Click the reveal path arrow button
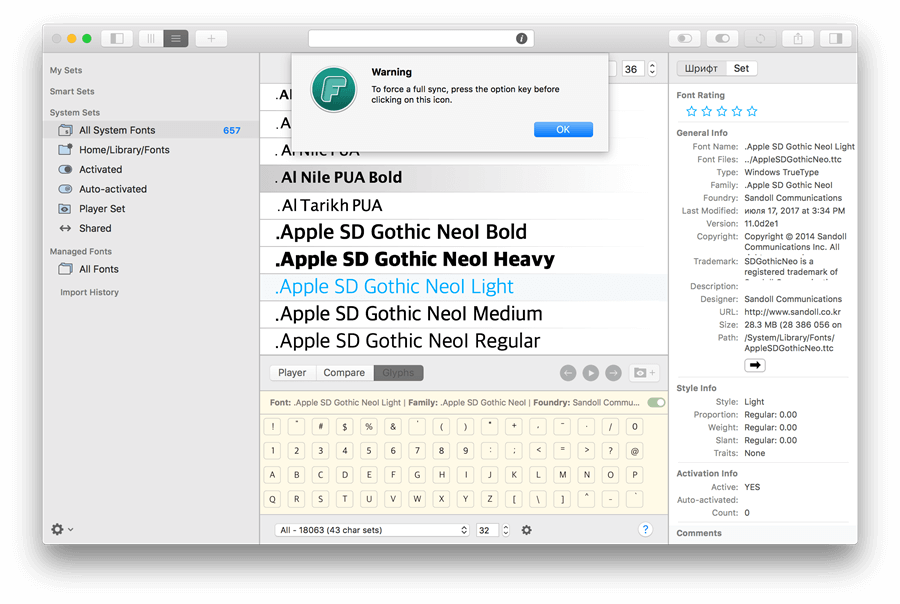 coord(755,365)
